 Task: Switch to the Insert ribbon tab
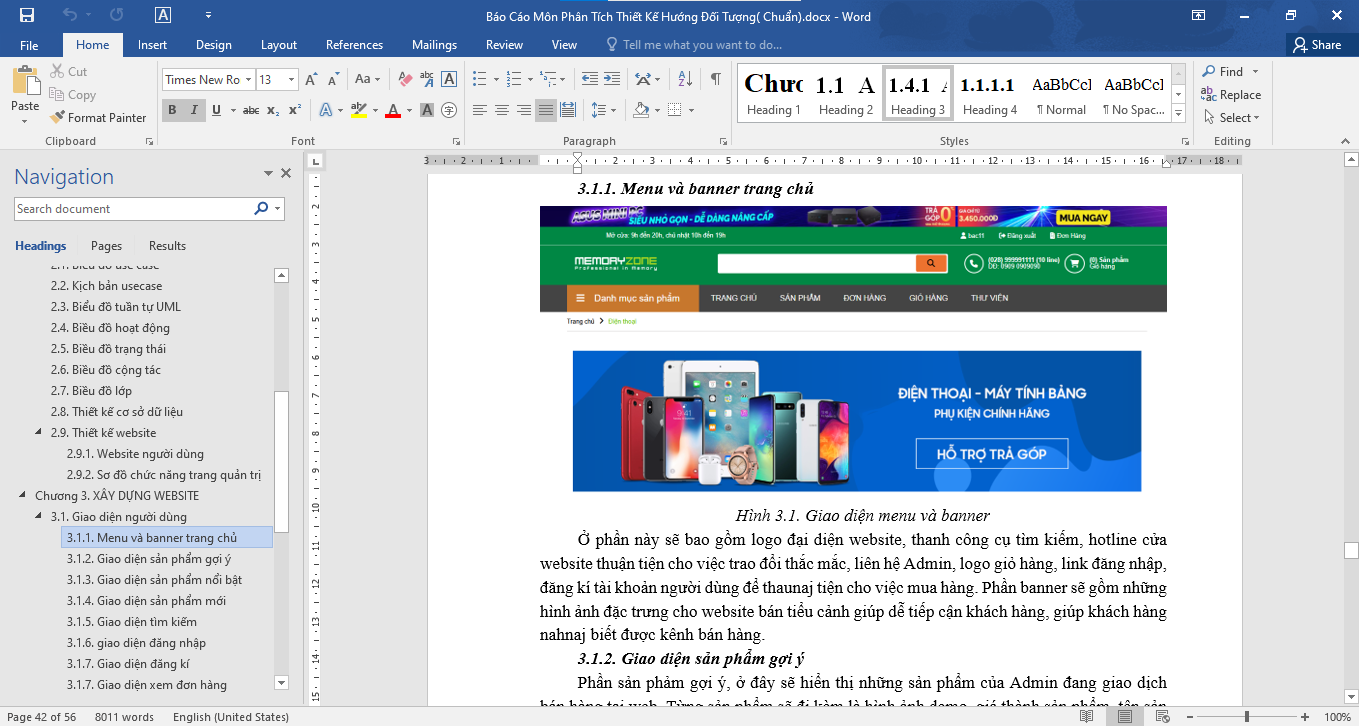(152, 45)
